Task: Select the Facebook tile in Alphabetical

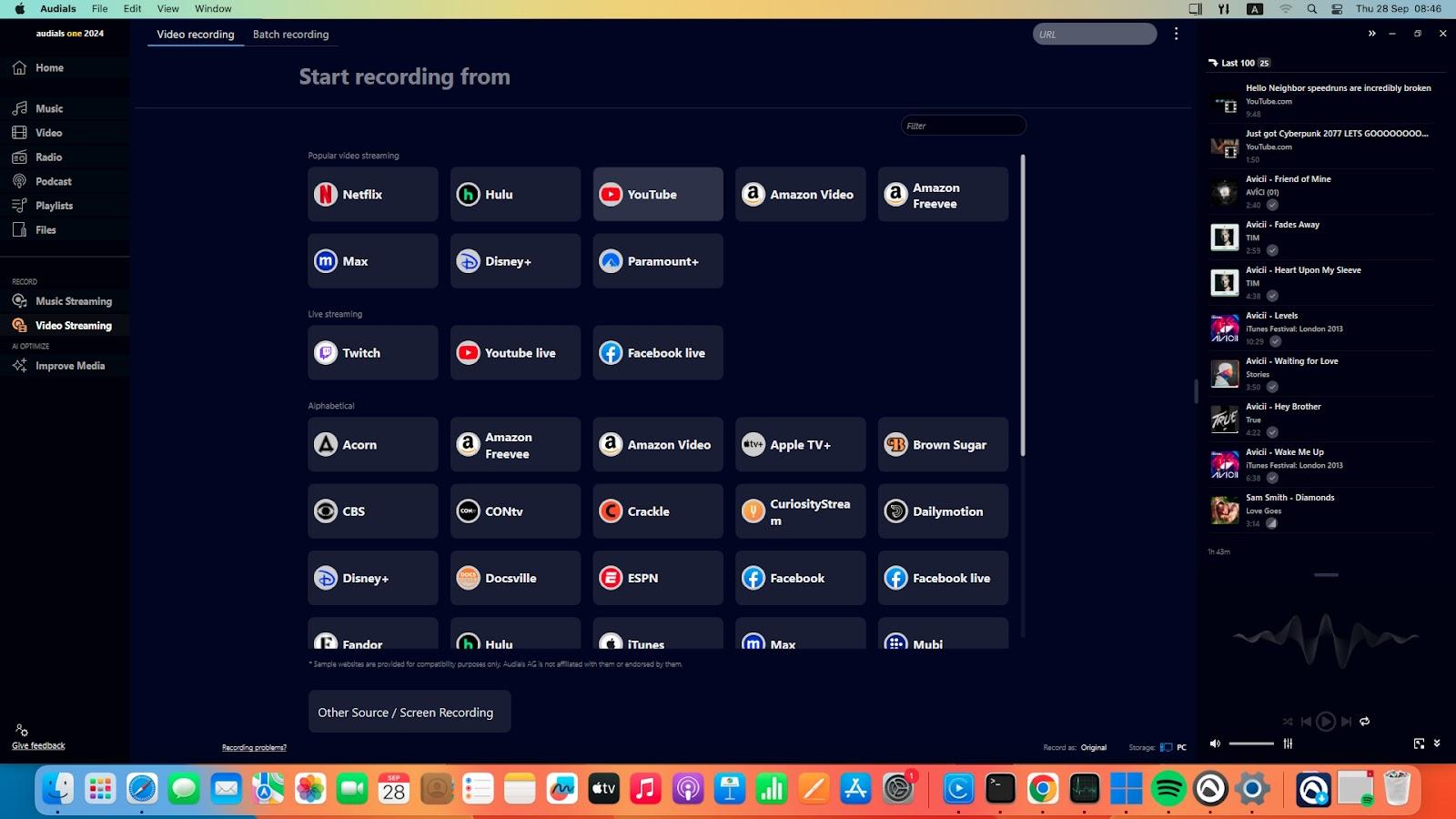Action: click(800, 578)
